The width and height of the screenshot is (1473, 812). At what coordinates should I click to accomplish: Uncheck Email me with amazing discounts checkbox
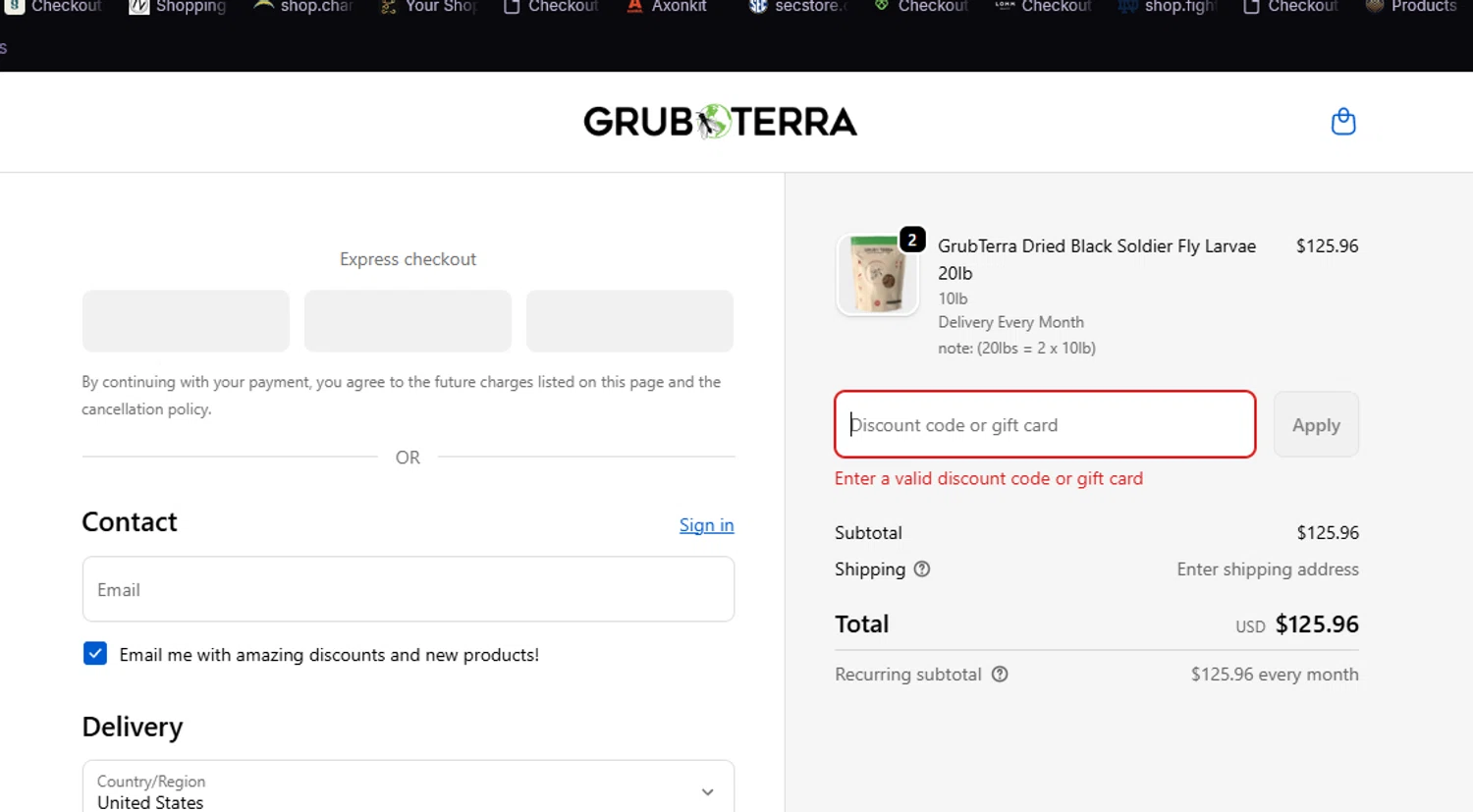95,654
